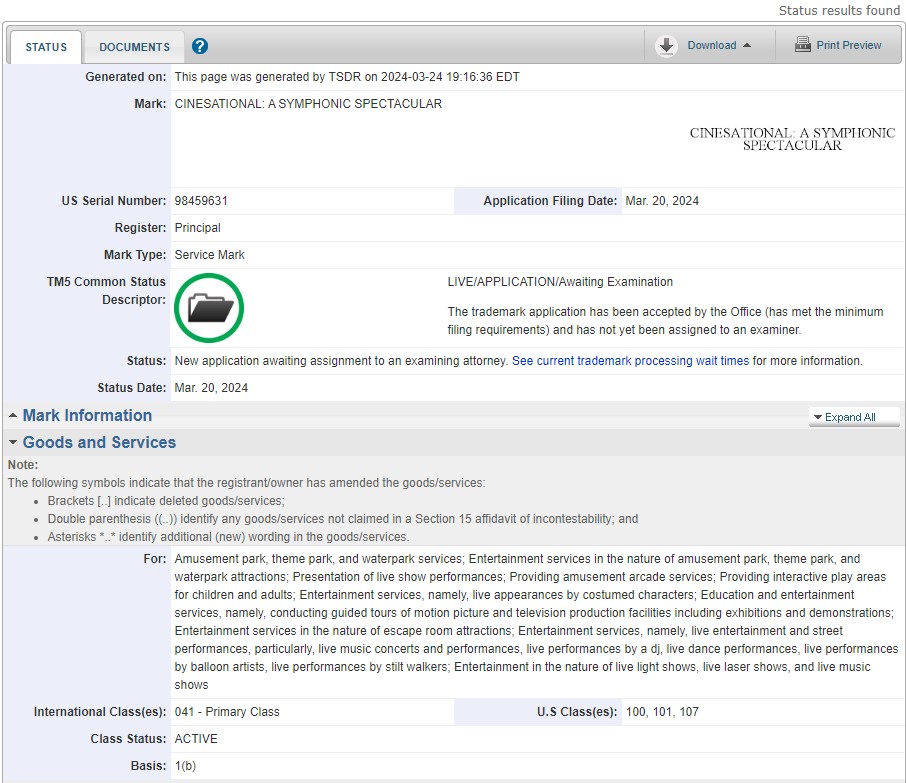Open the Download dropdown caret

(x=747, y=46)
